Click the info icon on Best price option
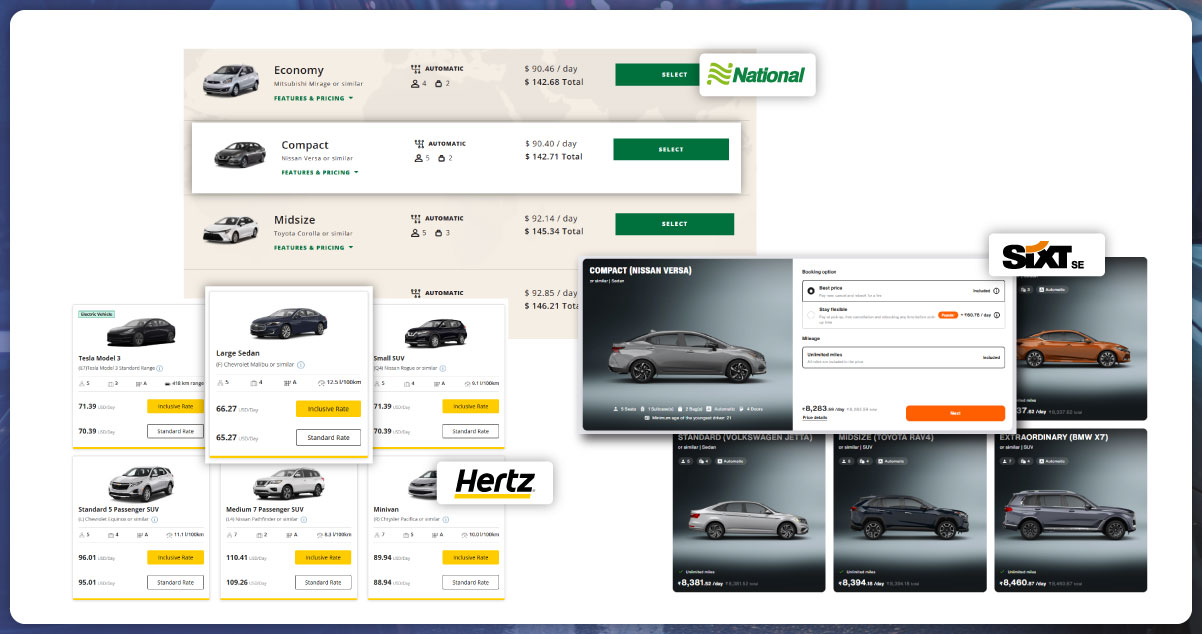 [x=996, y=291]
